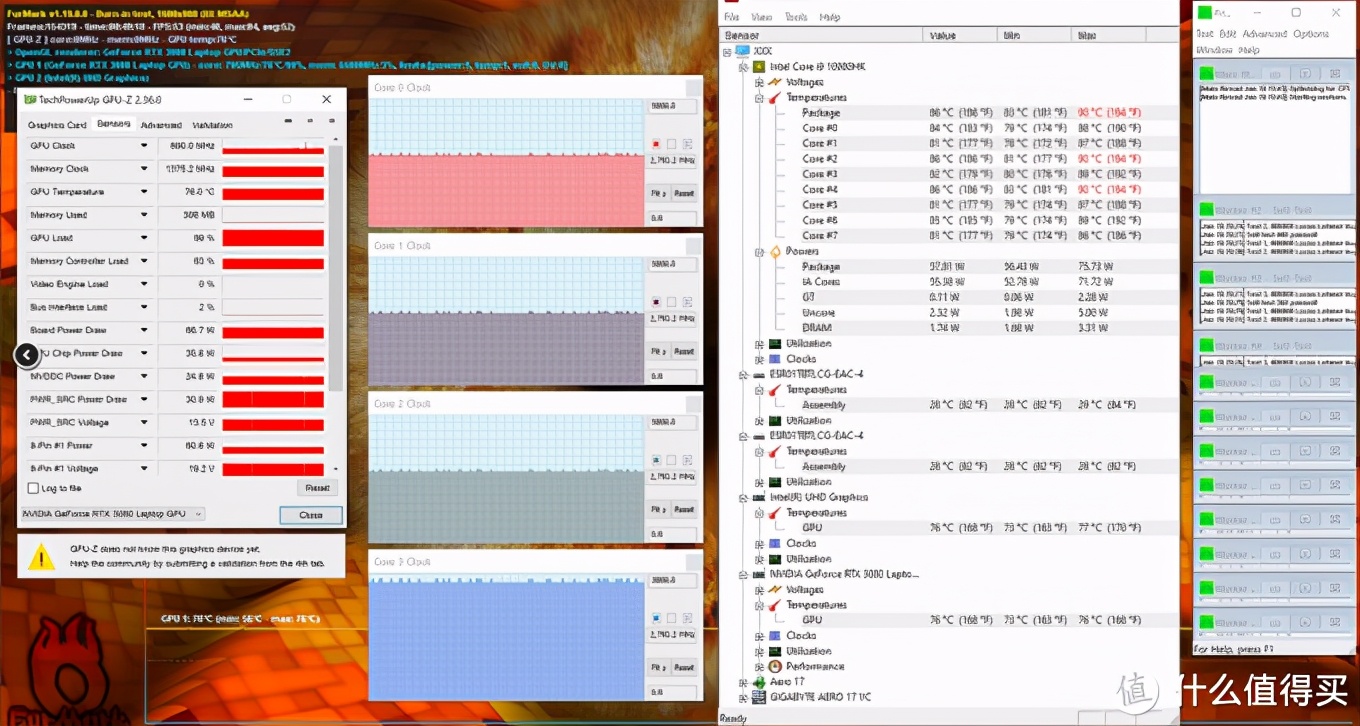Screen dimensions: 1360x726
Task: Click the orange Powers diamond icon in the sensor tree
Action: 775,251
